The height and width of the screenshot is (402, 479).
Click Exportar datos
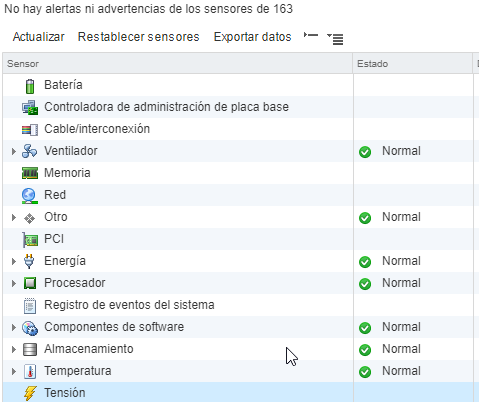coord(252,37)
